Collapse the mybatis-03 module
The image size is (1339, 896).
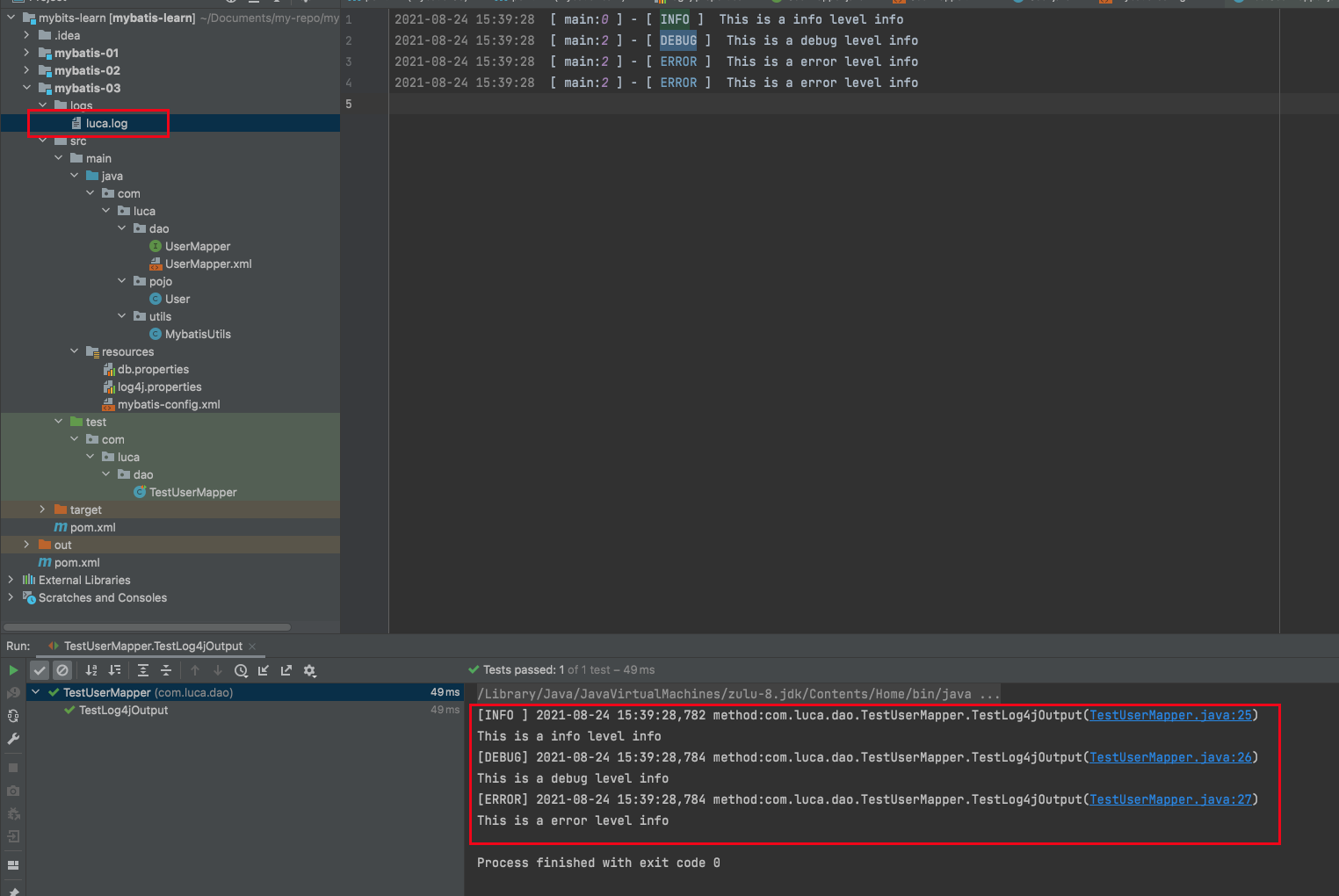coord(26,88)
